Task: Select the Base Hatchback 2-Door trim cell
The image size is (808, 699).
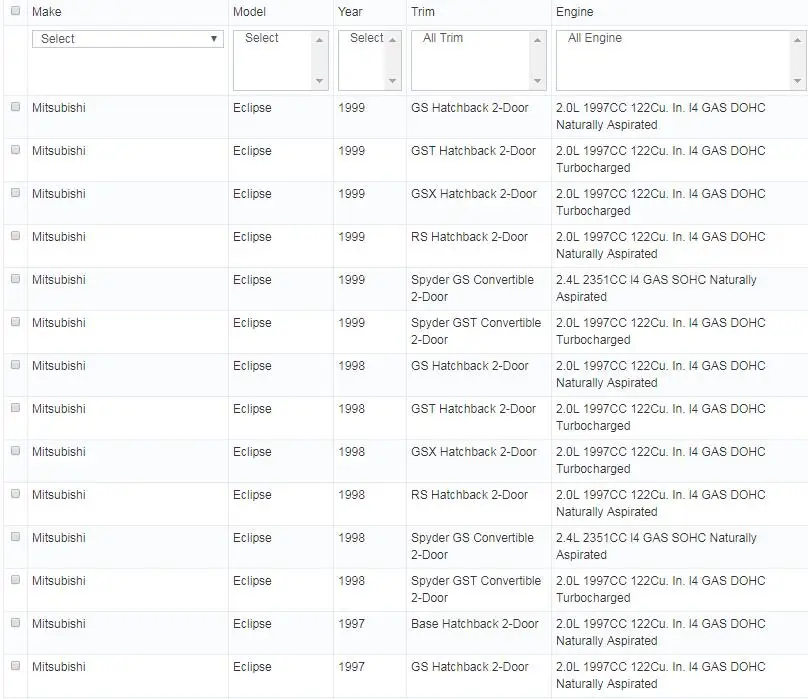Action: click(x=475, y=624)
